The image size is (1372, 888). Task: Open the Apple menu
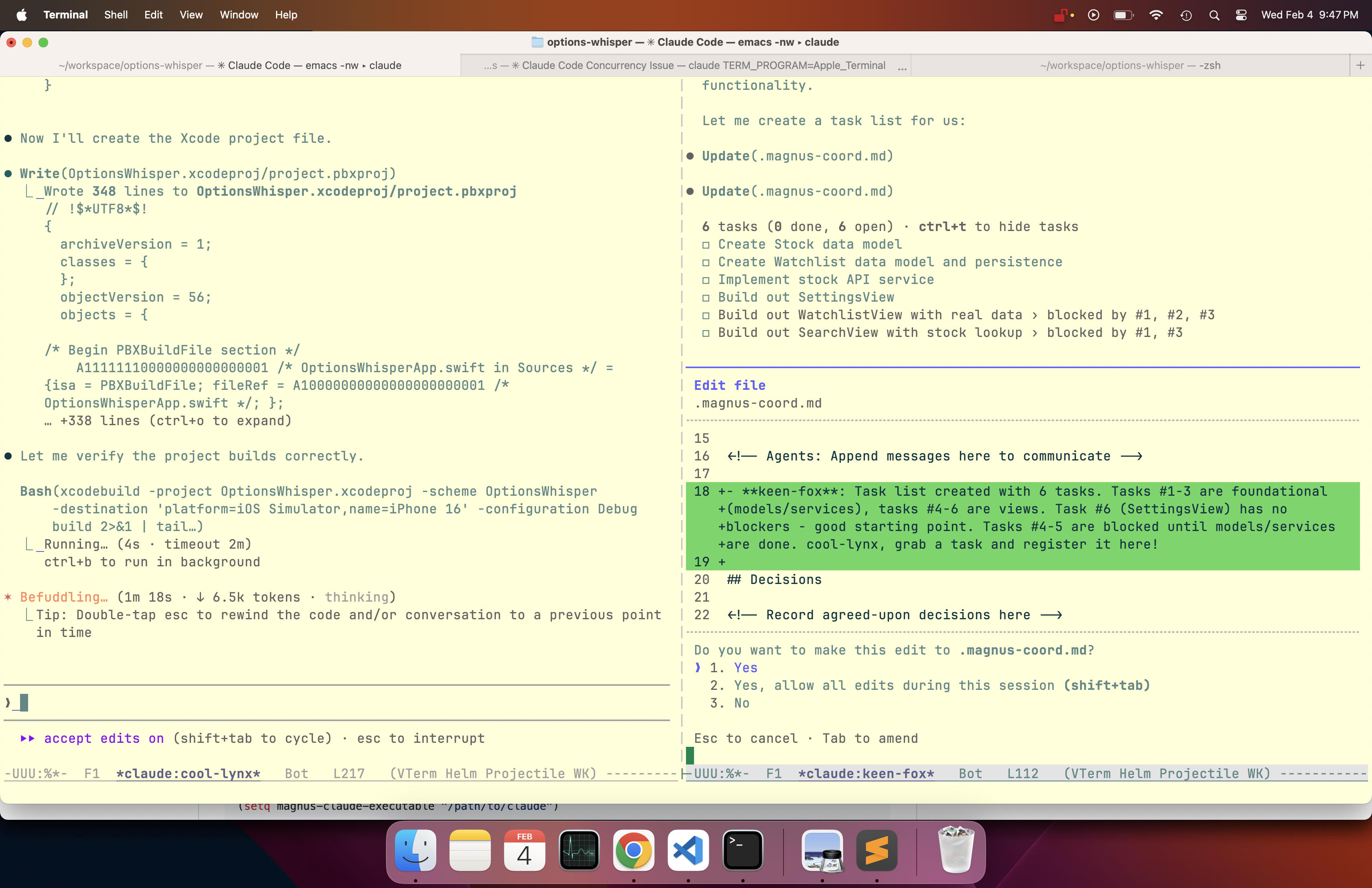[x=21, y=15]
